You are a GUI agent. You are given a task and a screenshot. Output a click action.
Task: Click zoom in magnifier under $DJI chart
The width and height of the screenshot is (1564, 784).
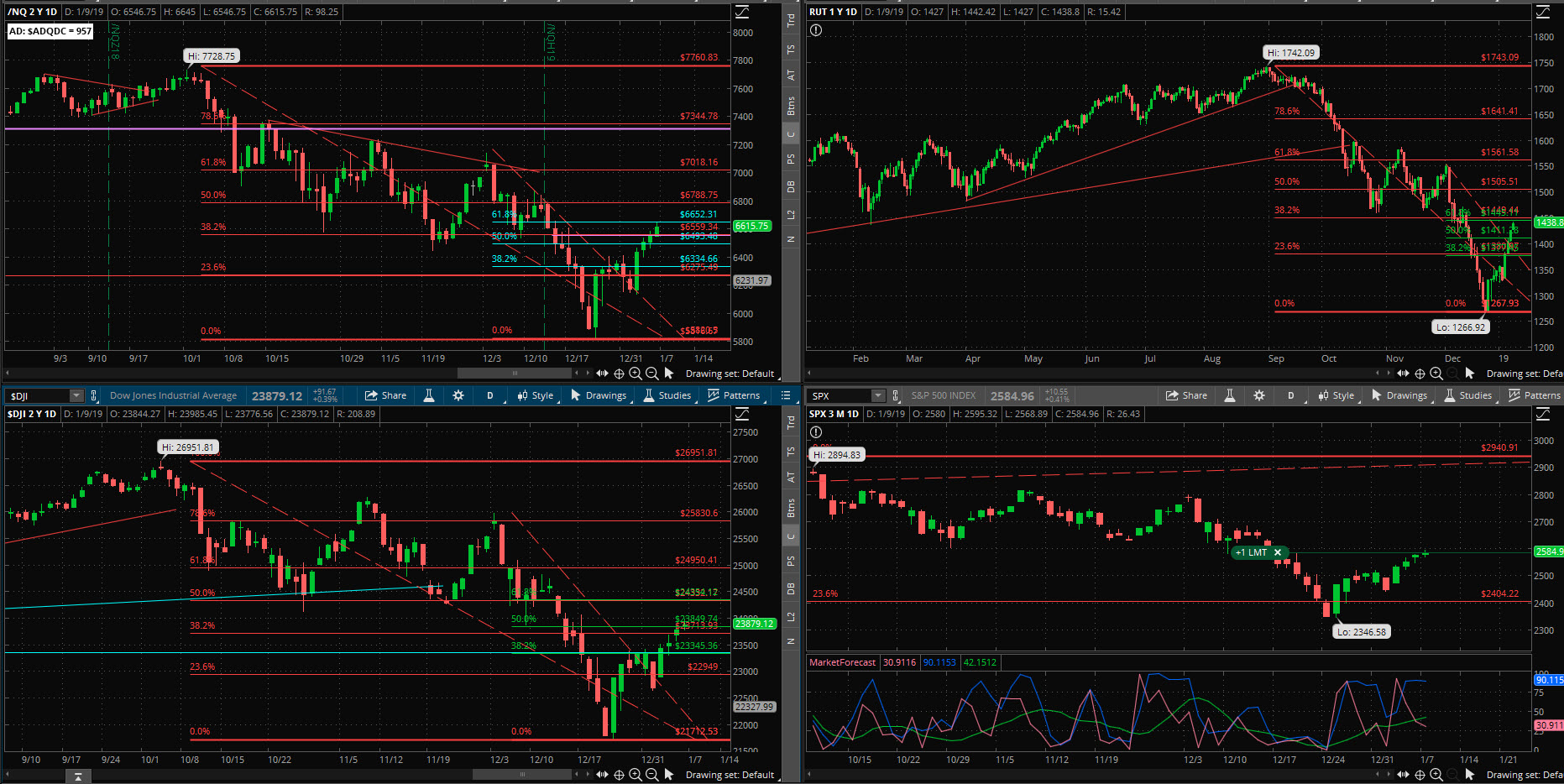coord(636,775)
